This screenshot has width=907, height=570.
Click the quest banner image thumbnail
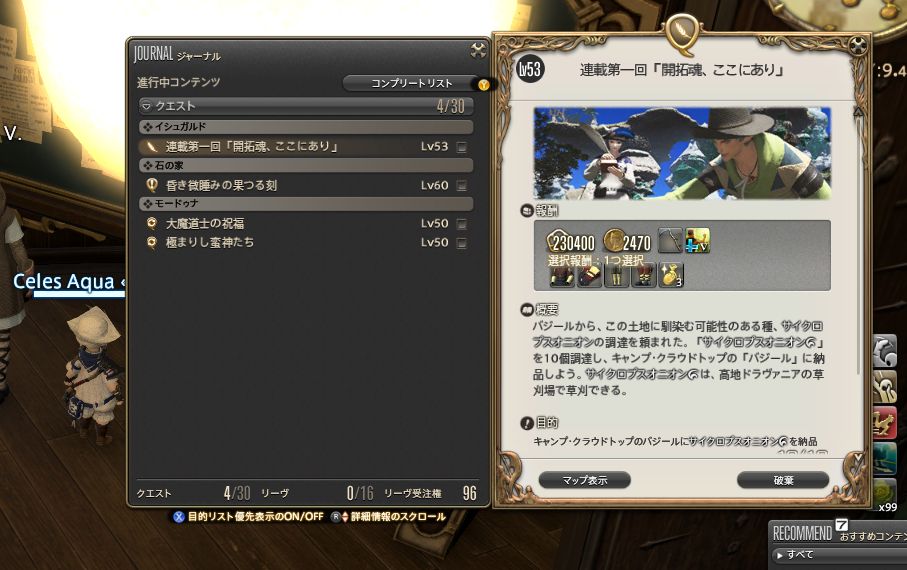point(682,153)
